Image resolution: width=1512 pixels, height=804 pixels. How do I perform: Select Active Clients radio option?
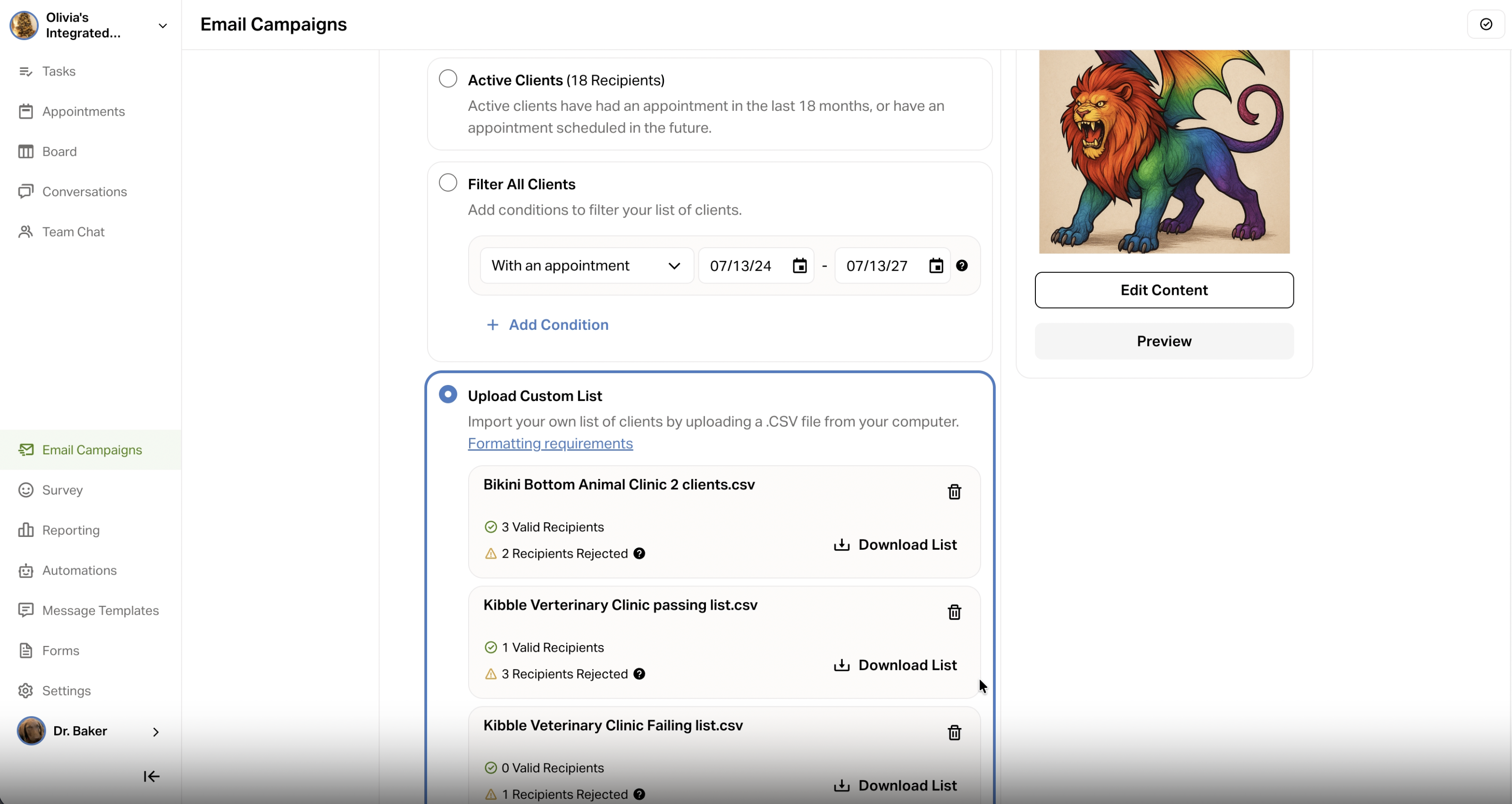(x=448, y=79)
